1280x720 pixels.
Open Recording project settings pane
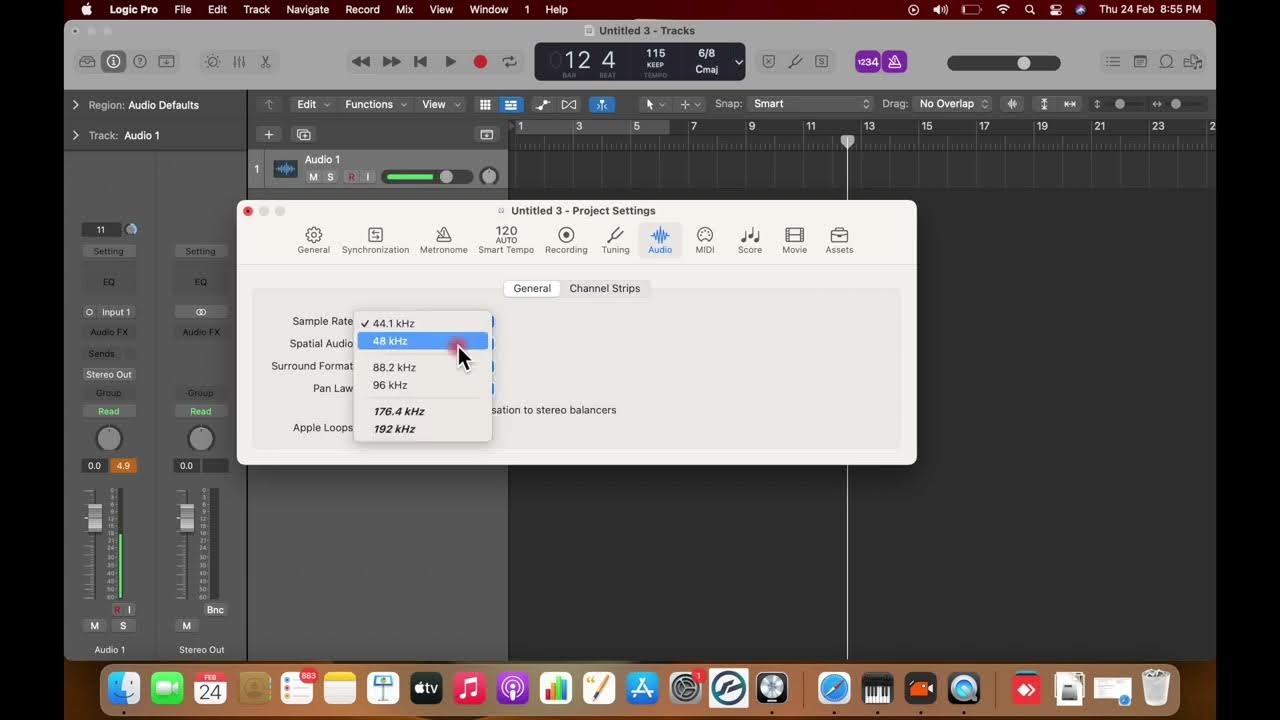(x=566, y=240)
